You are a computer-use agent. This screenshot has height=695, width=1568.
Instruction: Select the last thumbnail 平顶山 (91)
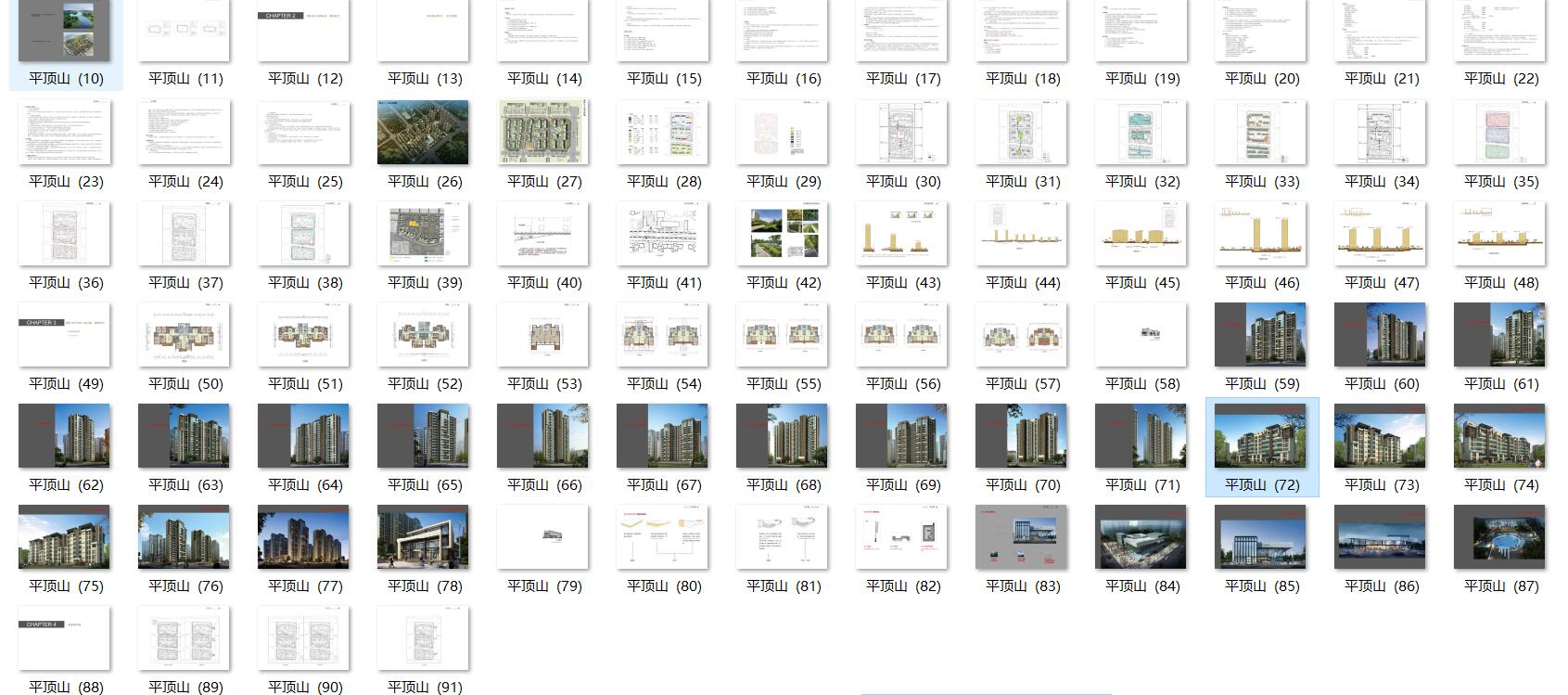(423, 638)
